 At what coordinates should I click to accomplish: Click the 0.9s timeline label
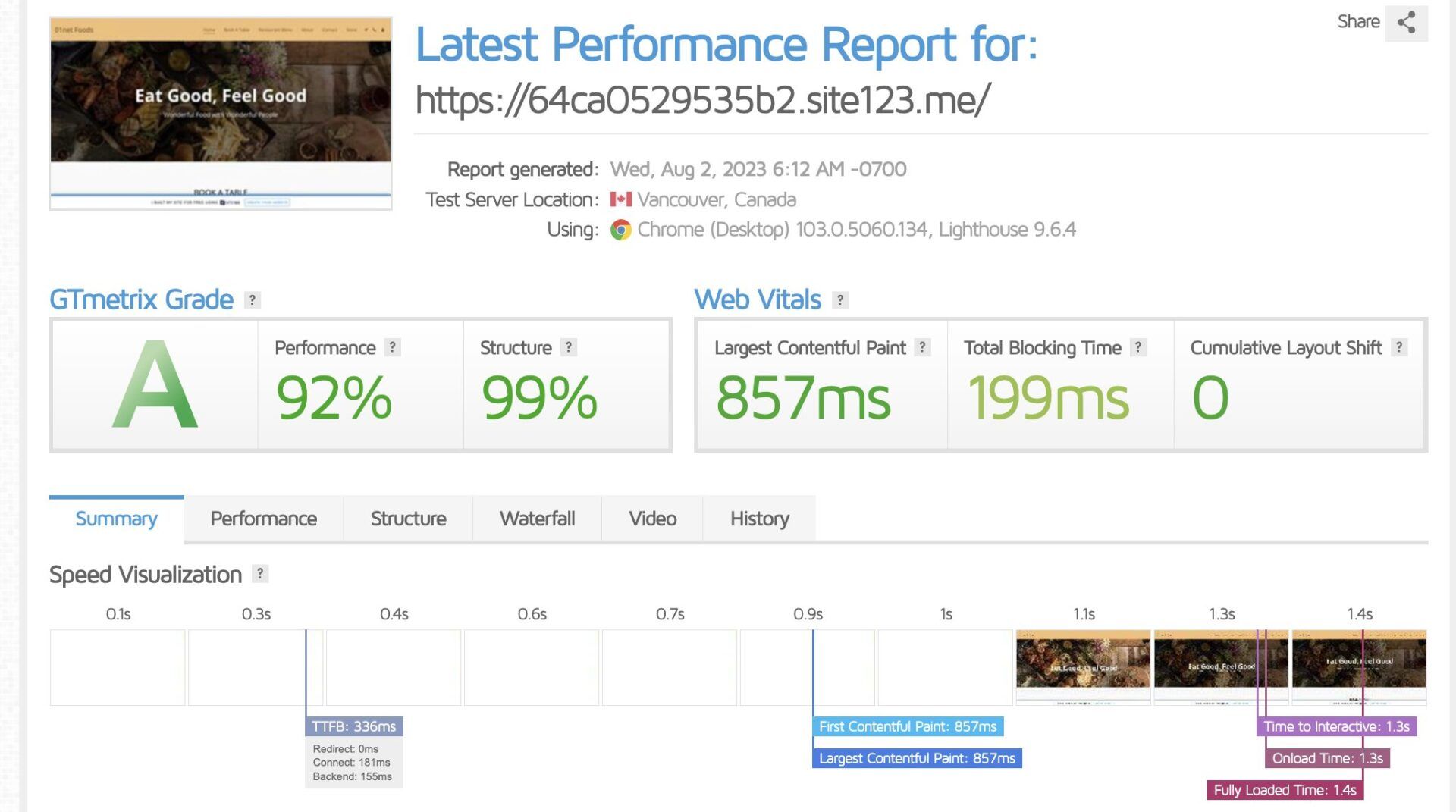(808, 614)
